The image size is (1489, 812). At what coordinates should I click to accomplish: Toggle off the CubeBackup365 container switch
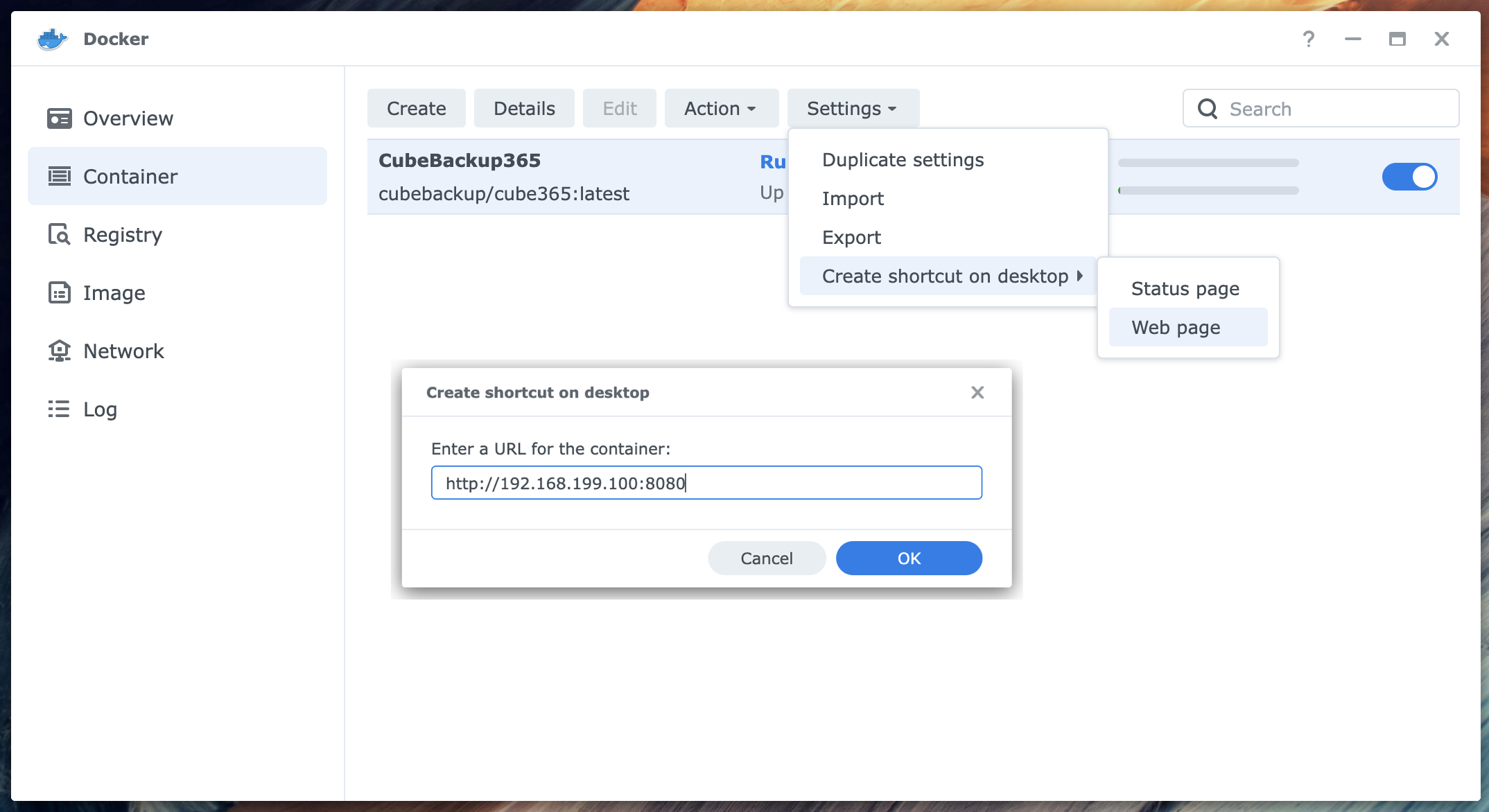[1409, 177]
